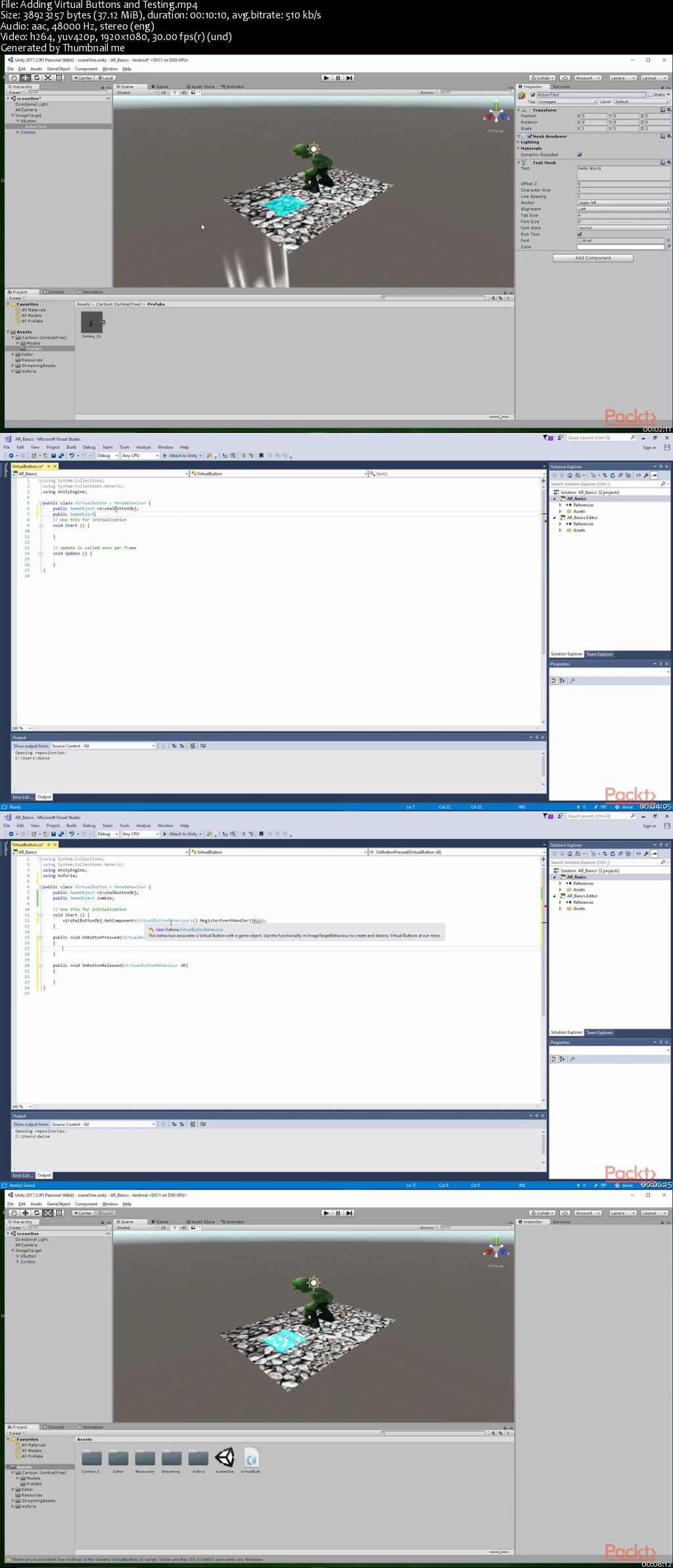
Task: Select the Editor folder icon in Assets grid
Action: pos(118,1458)
